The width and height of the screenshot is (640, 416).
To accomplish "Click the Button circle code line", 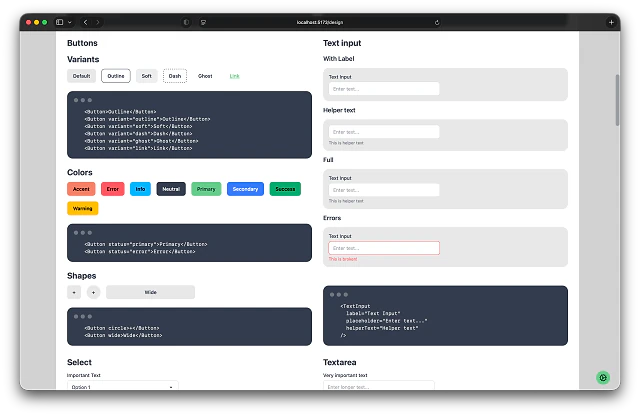I will [x=122, y=328].
